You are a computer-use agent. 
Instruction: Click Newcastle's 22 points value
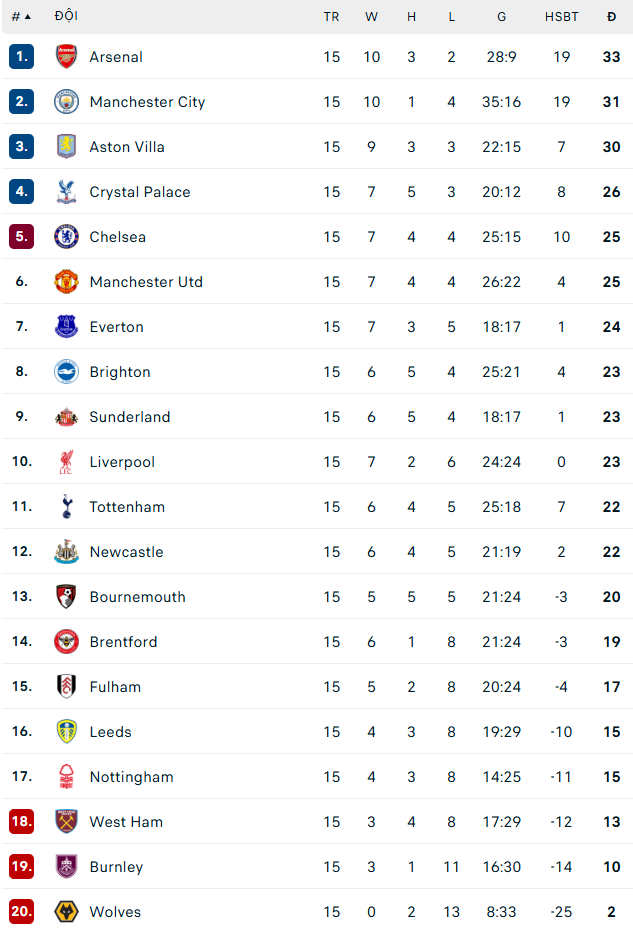[611, 552]
